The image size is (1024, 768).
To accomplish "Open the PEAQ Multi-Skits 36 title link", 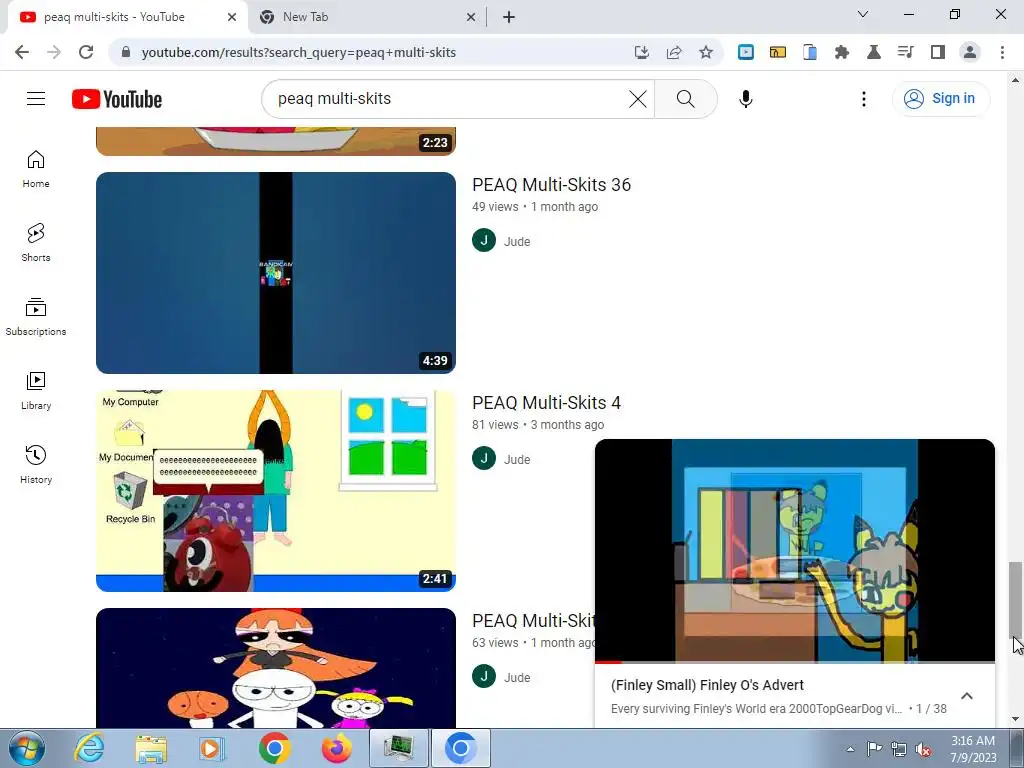I will (x=551, y=185).
